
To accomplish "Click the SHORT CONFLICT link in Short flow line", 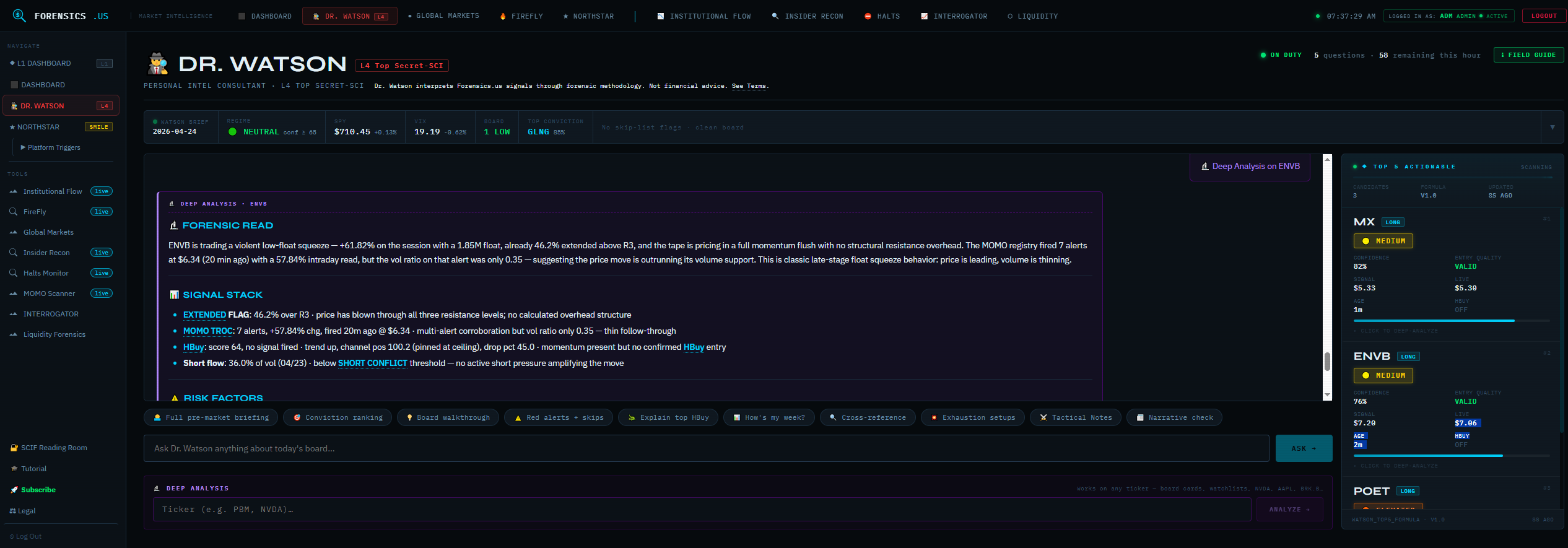I will [373, 363].
